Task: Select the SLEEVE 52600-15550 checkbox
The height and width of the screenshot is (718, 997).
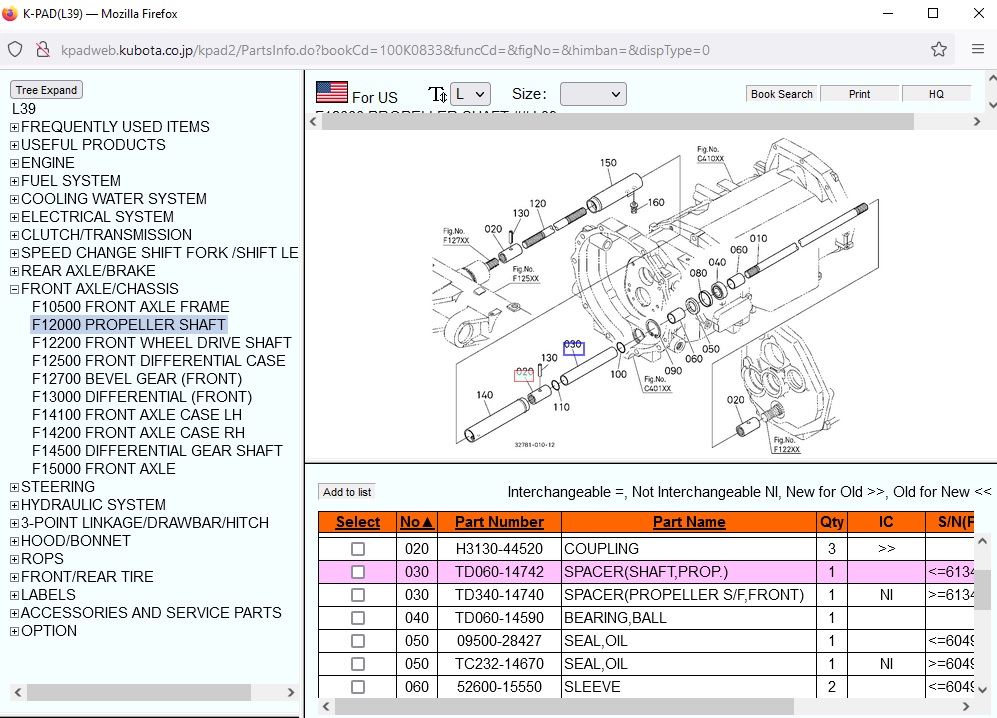Action: click(358, 687)
